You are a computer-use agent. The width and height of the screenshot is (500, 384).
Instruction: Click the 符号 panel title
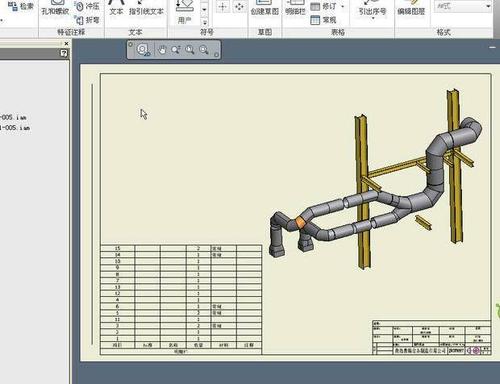[x=206, y=32]
